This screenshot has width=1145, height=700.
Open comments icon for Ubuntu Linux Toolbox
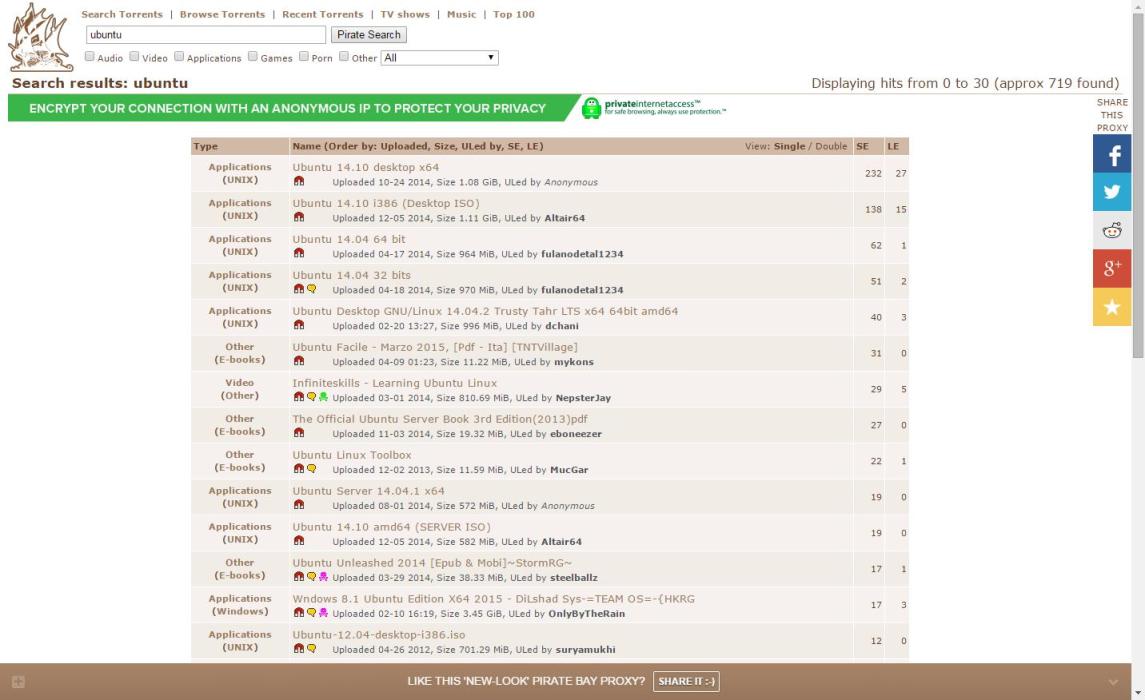[x=311, y=469]
